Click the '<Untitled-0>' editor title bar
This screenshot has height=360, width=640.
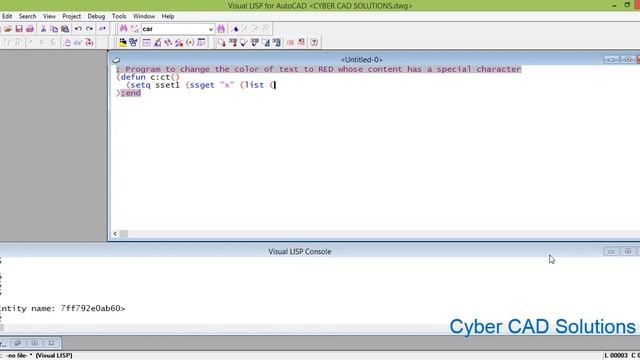pos(362,60)
